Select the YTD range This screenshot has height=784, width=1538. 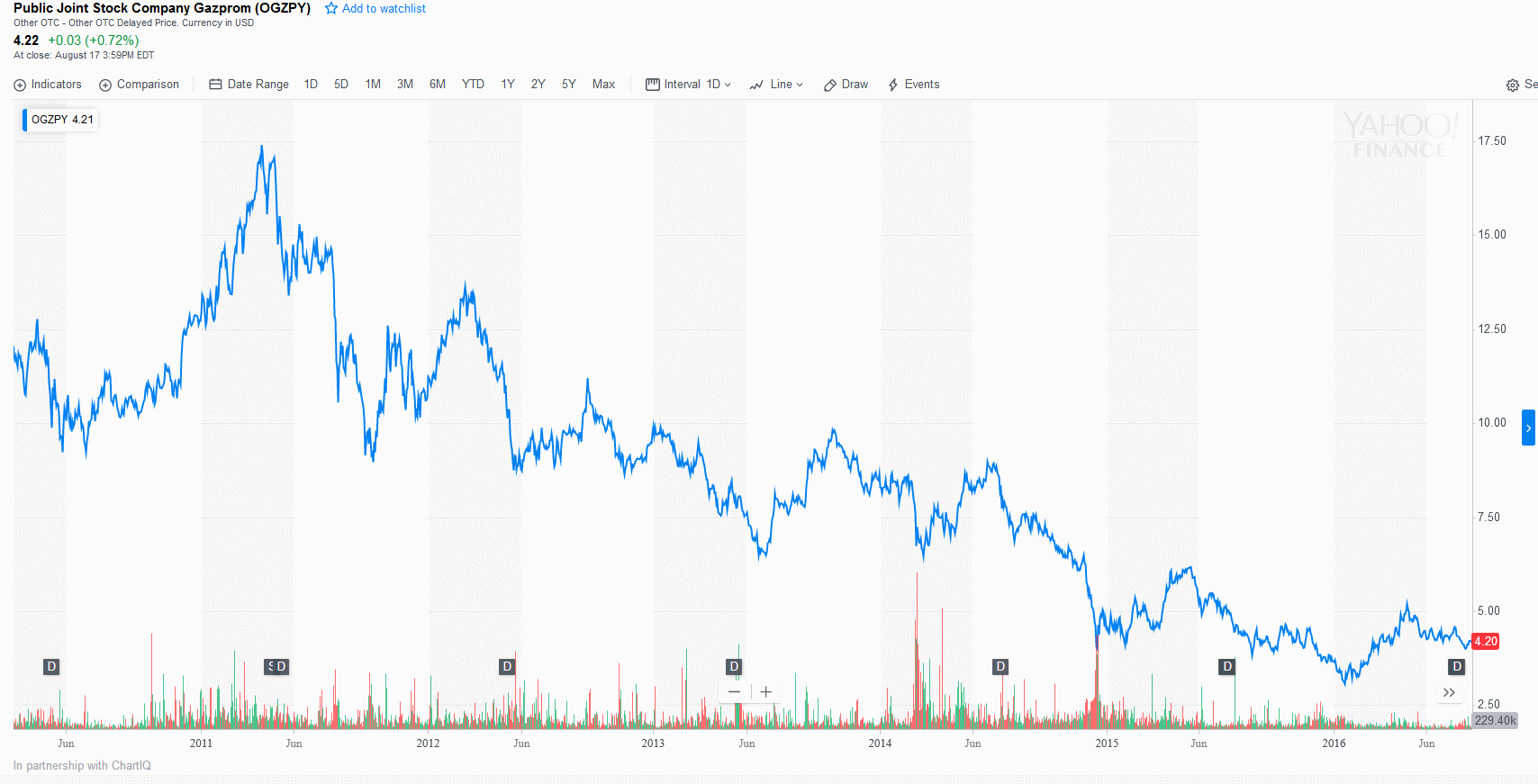[x=473, y=85]
